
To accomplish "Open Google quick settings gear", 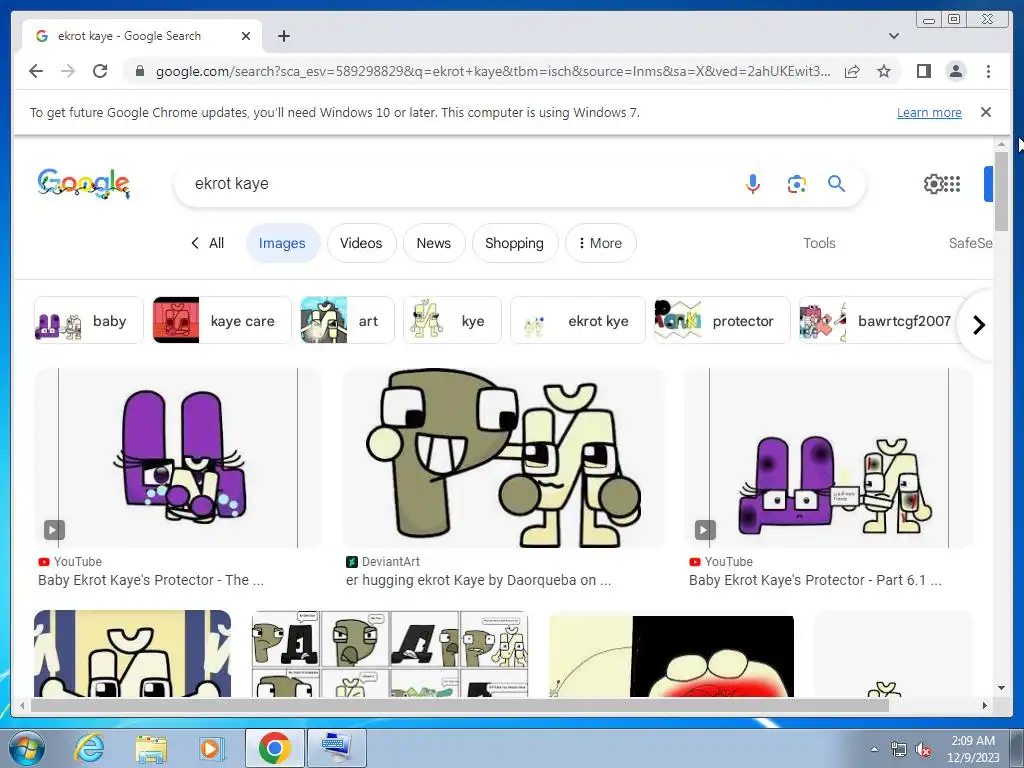I will pos(933,184).
